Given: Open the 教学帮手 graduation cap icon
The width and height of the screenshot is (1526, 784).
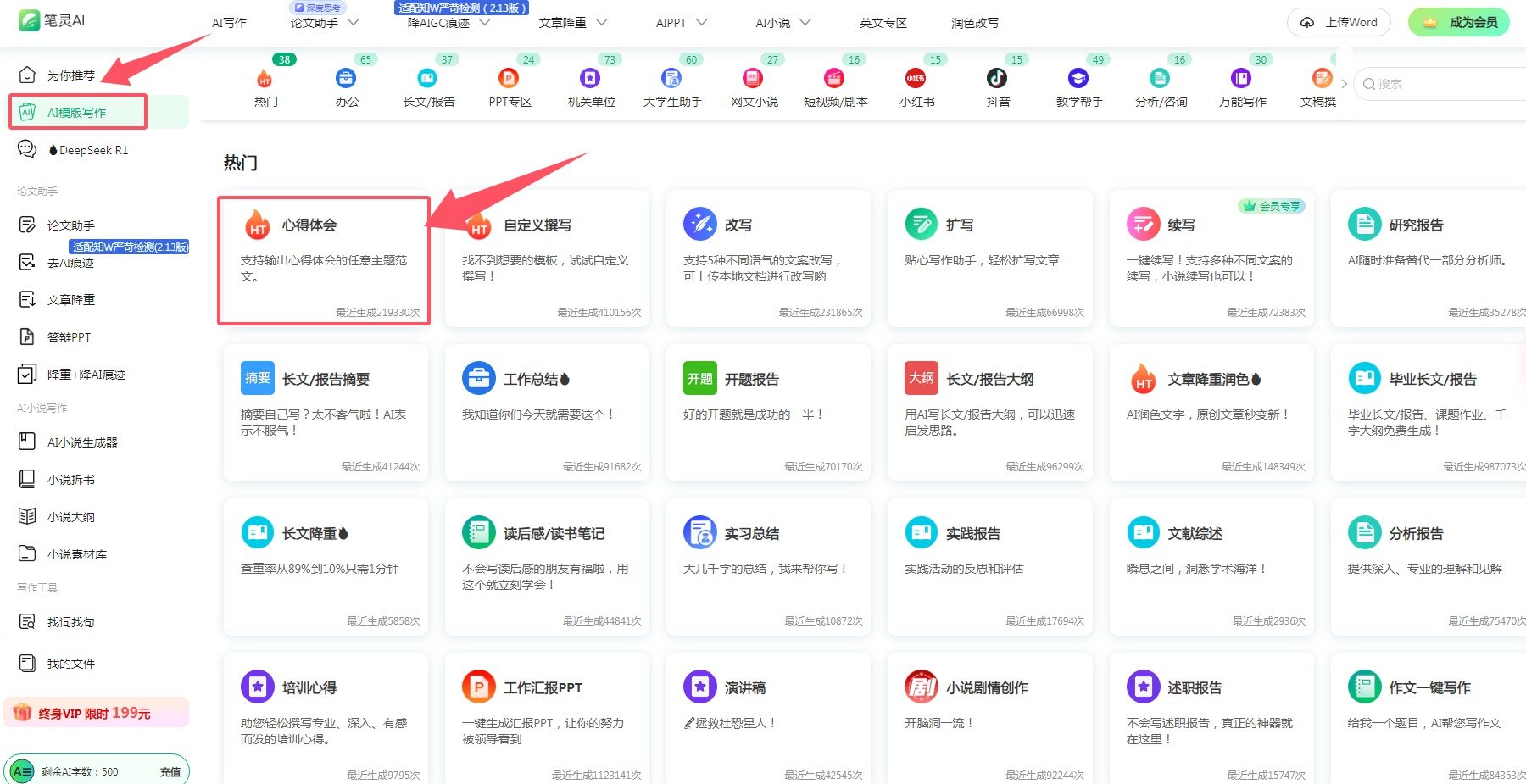Looking at the screenshot, I should 1078,79.
